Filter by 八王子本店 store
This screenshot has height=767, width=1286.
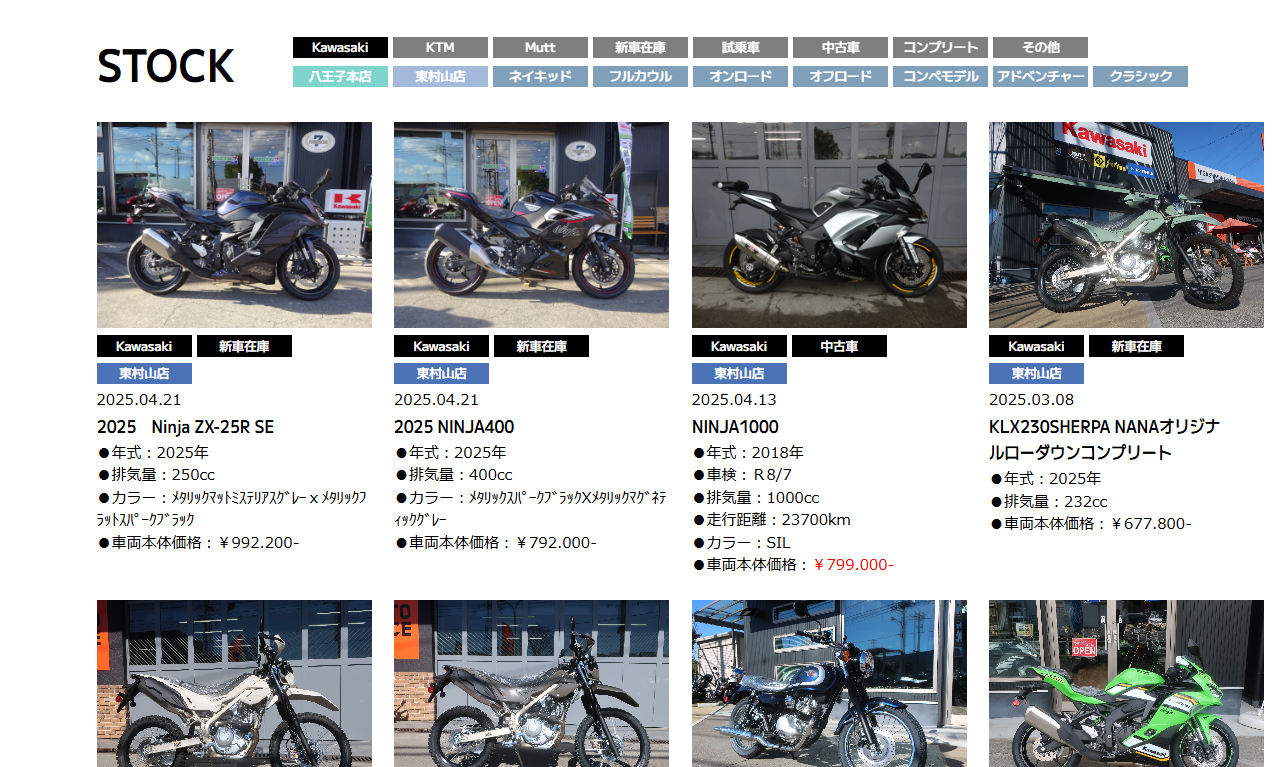(340, 77)
